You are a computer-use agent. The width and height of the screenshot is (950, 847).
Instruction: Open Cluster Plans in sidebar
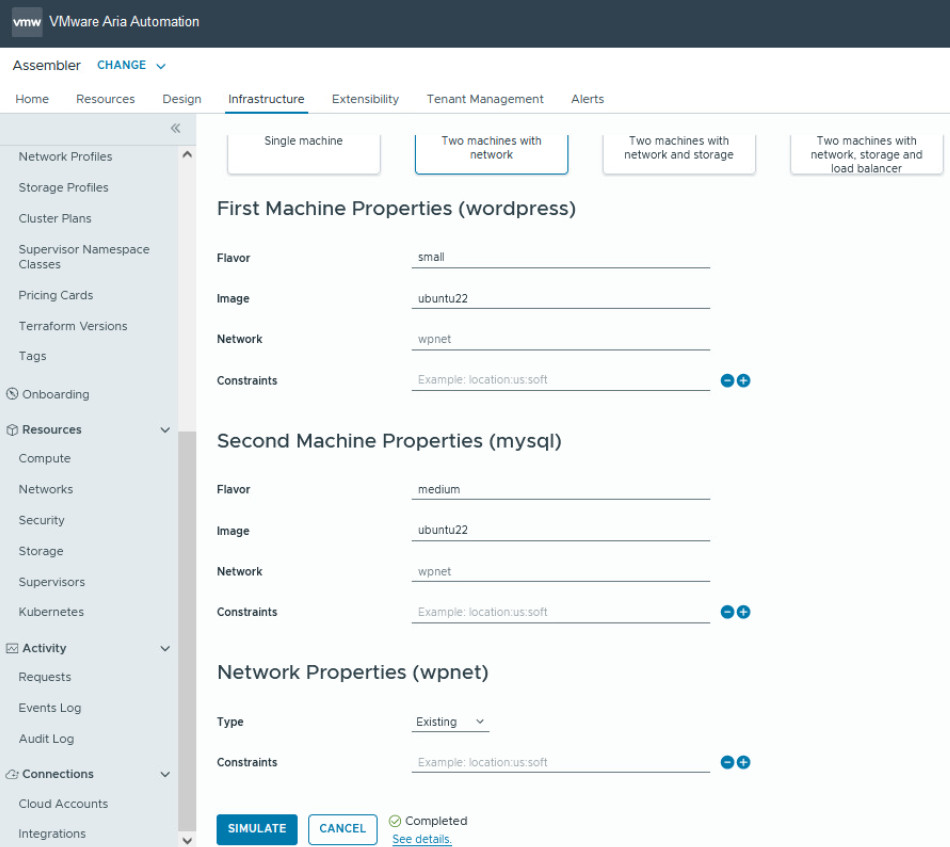55,219
